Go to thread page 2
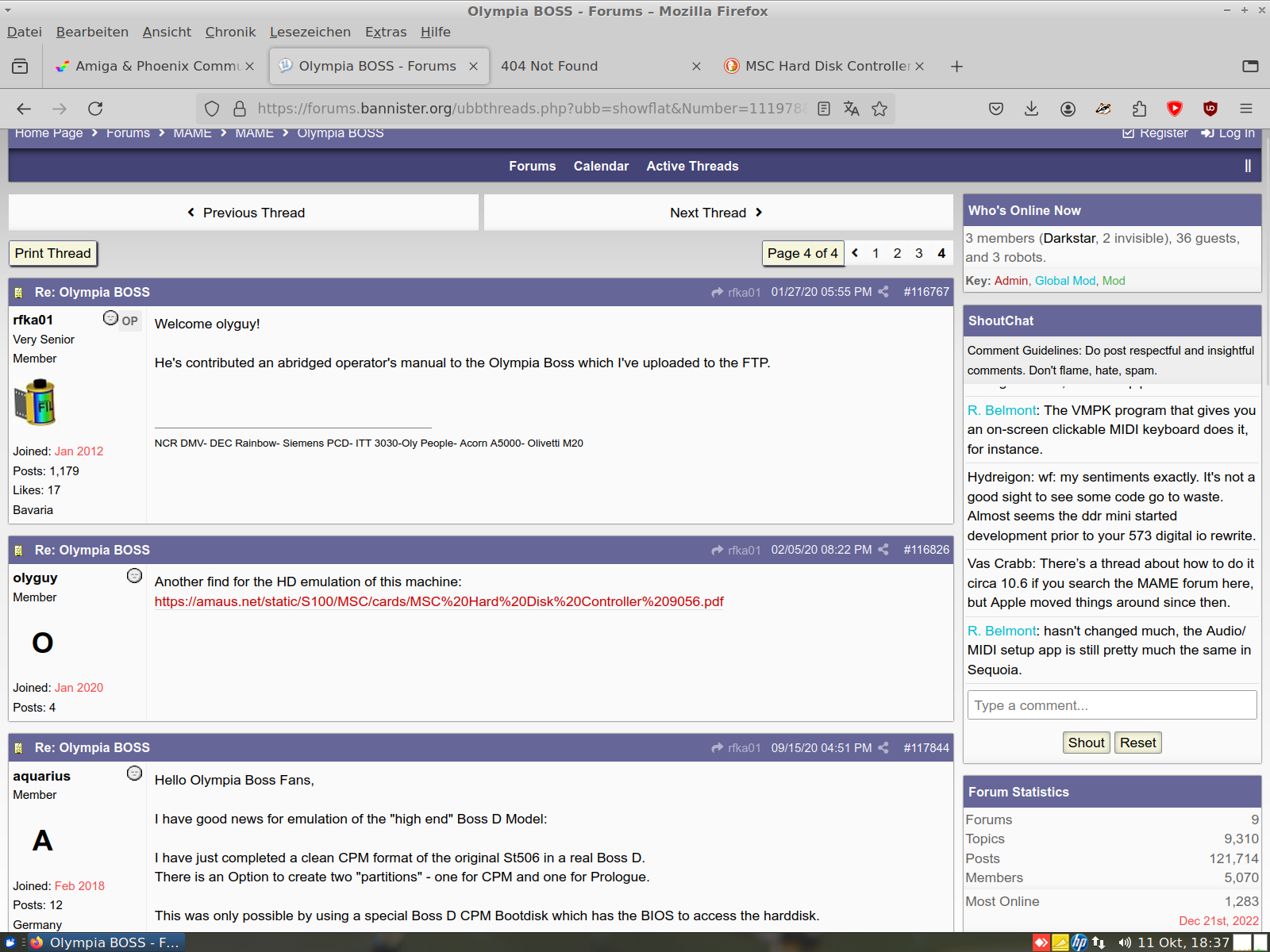 [897, 253]
